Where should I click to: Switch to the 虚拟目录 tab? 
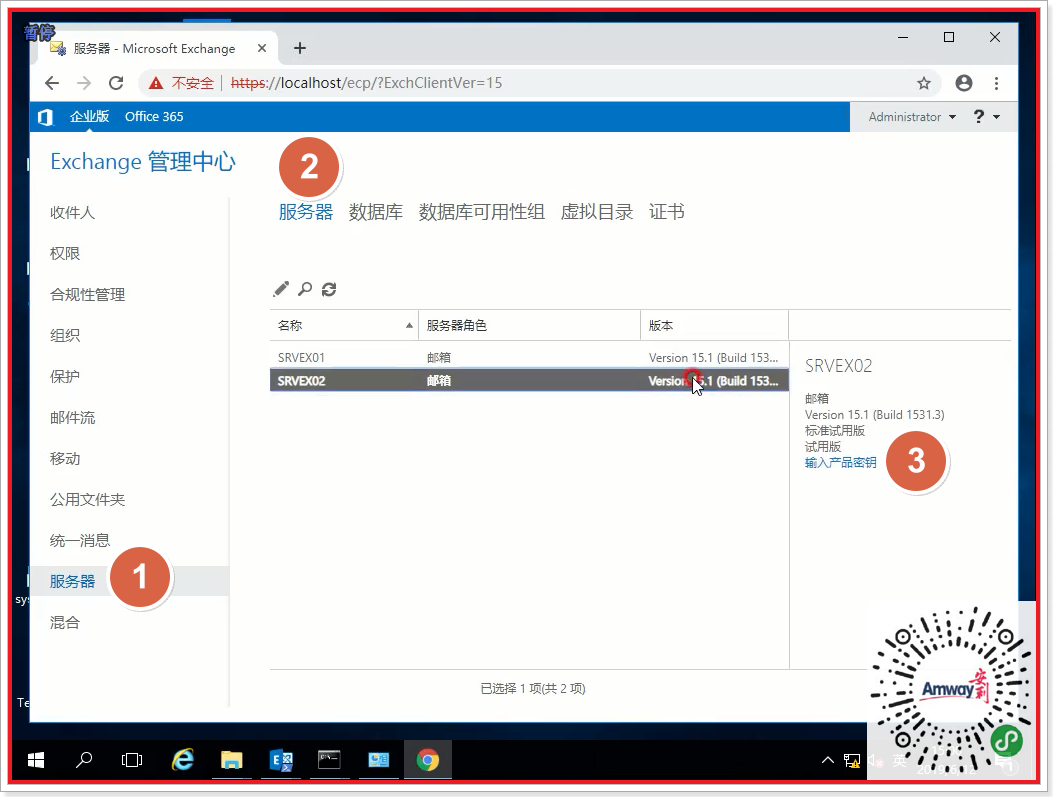click(597, 212)
